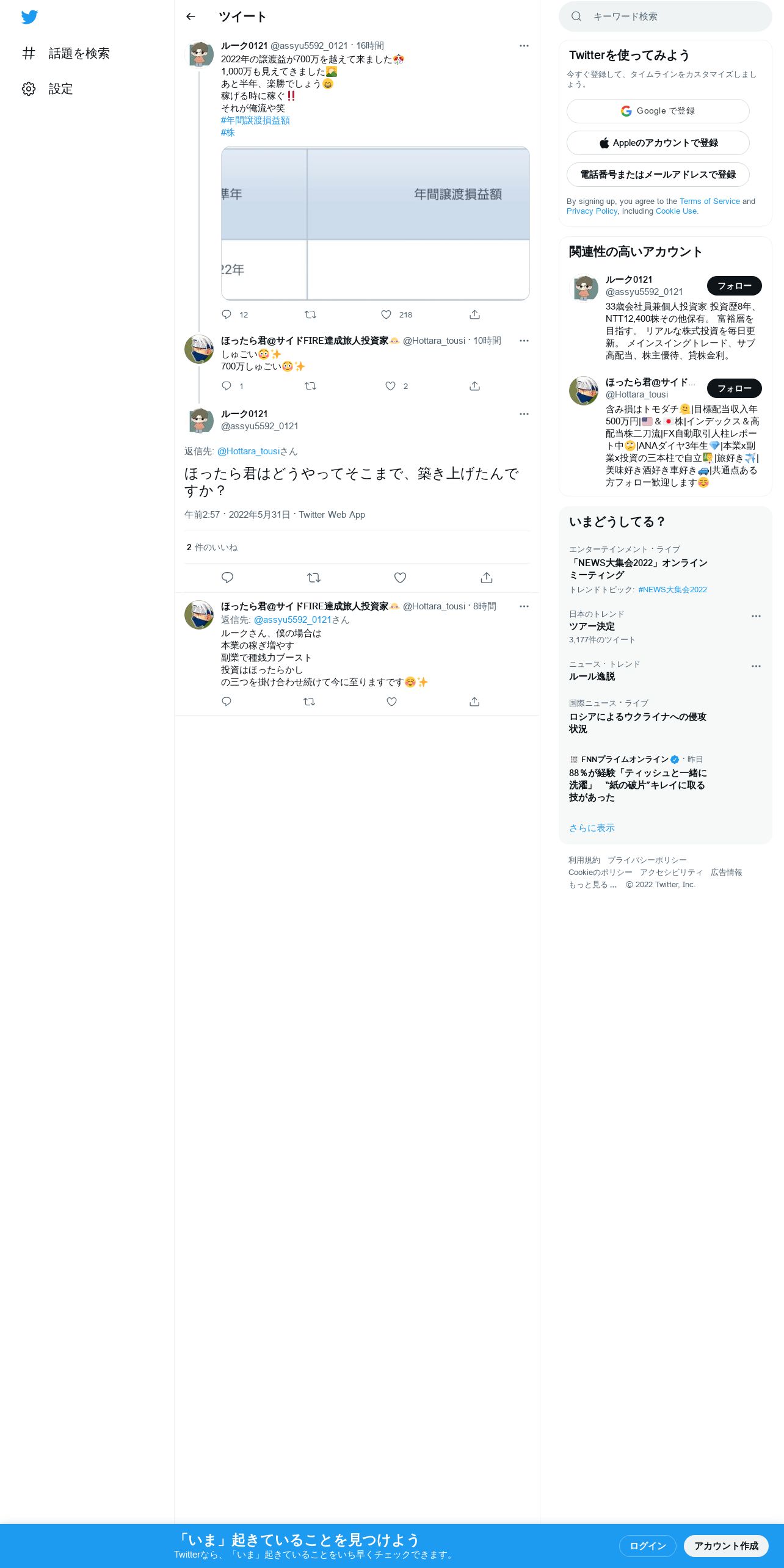Viewport: 784px width, 1568px height.
Task: Follow ルーク0121 account
Action: pos(734,286)
